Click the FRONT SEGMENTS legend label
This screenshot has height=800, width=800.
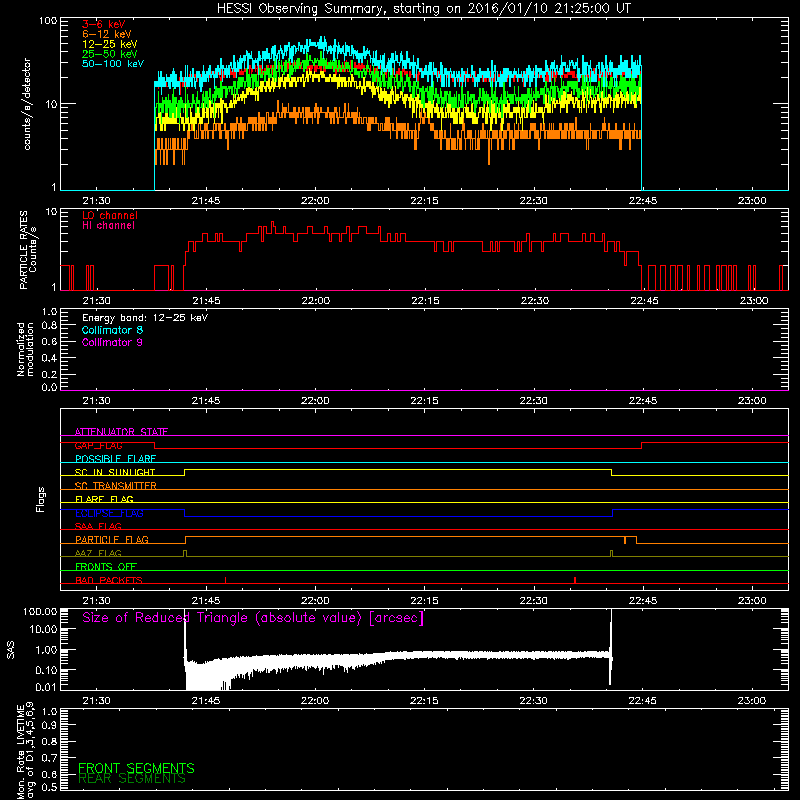(x=136, y=768)
